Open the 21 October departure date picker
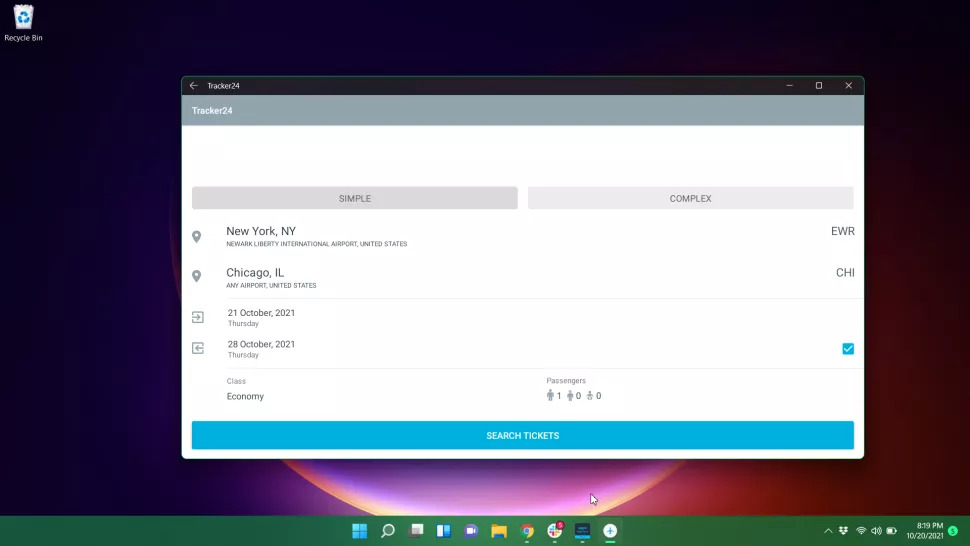Screen dimensions: 970x546 pos(261,317)
